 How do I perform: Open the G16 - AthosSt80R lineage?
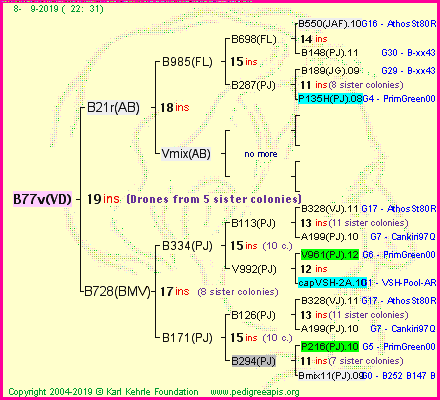click(x=399, y=24)
